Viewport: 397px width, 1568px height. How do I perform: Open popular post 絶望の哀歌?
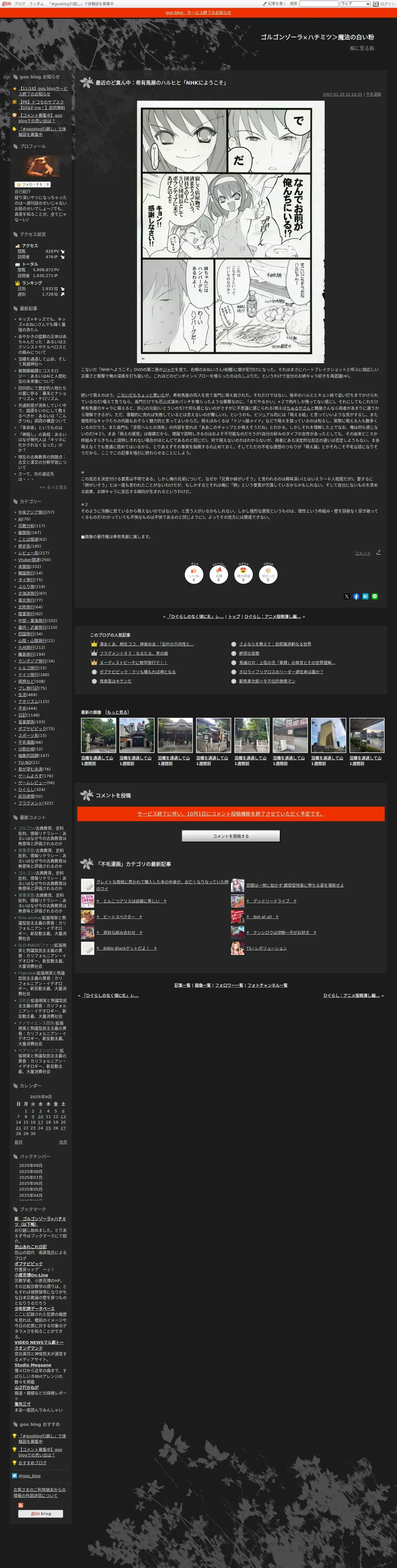249,653
